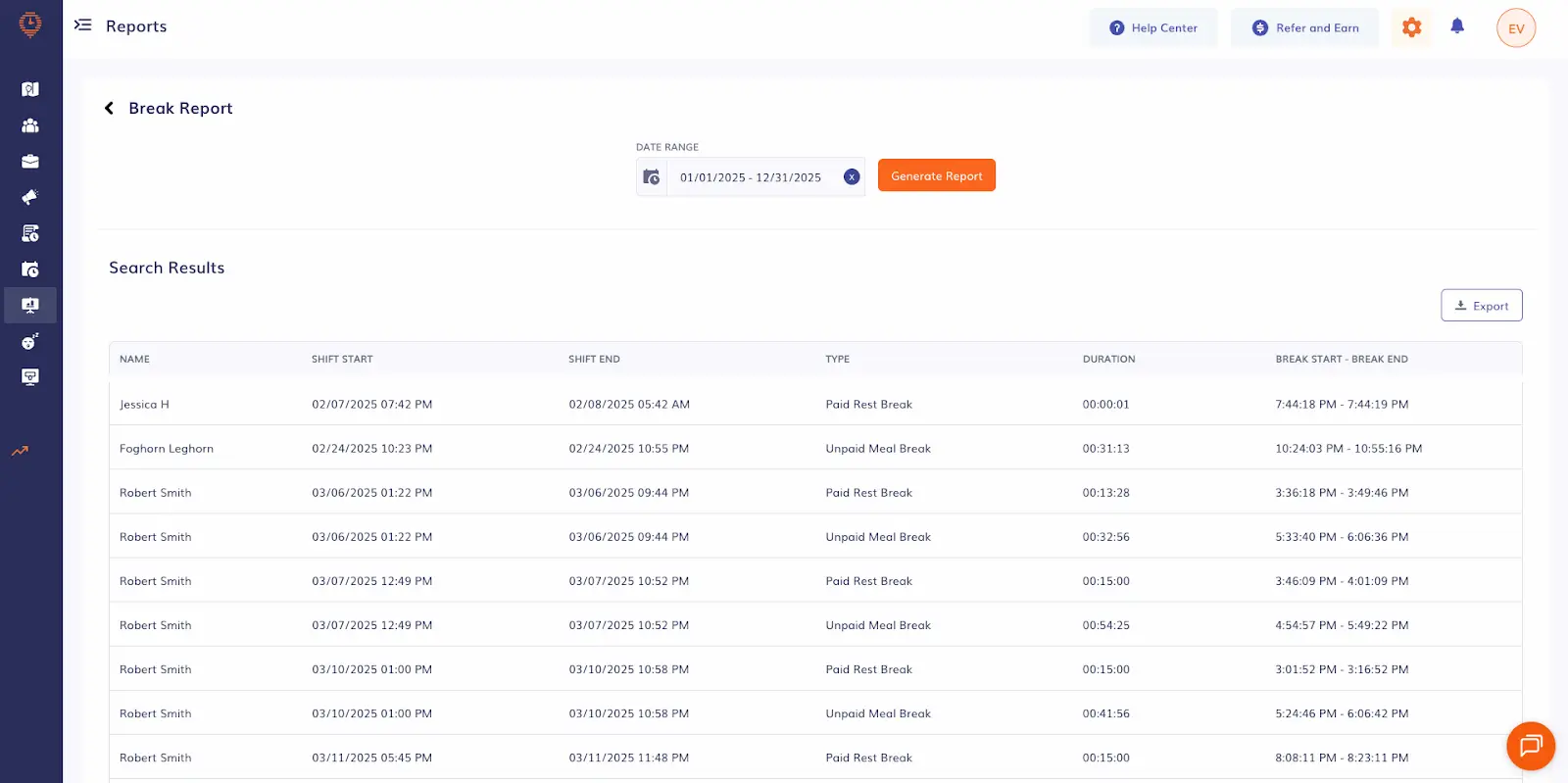Open the team members sidebar icon
Viewport: 1568px width, 783px height.
(30, 125)
